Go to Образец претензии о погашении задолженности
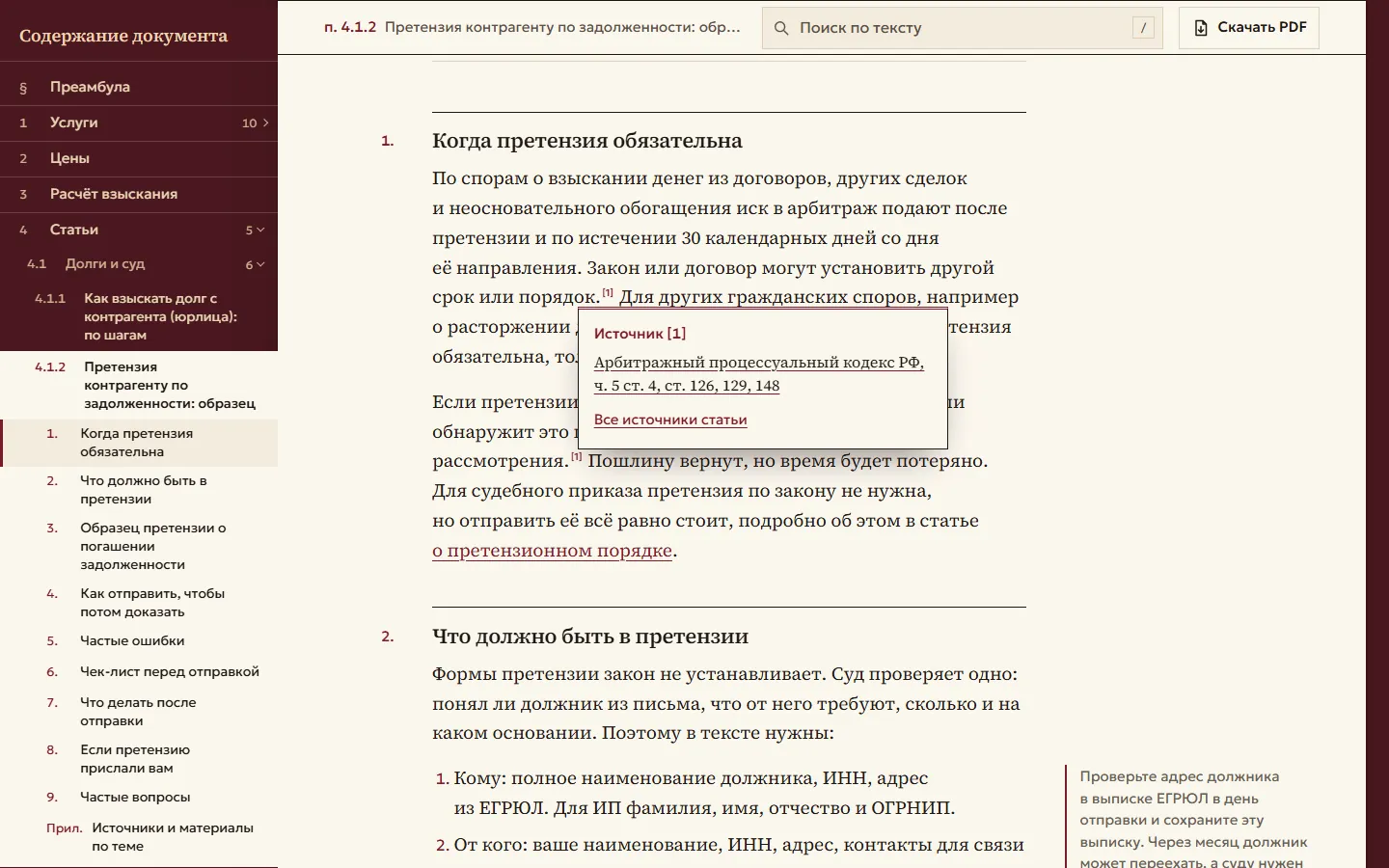This screenshot has width=1389, height=868. [x=139, y=546]
